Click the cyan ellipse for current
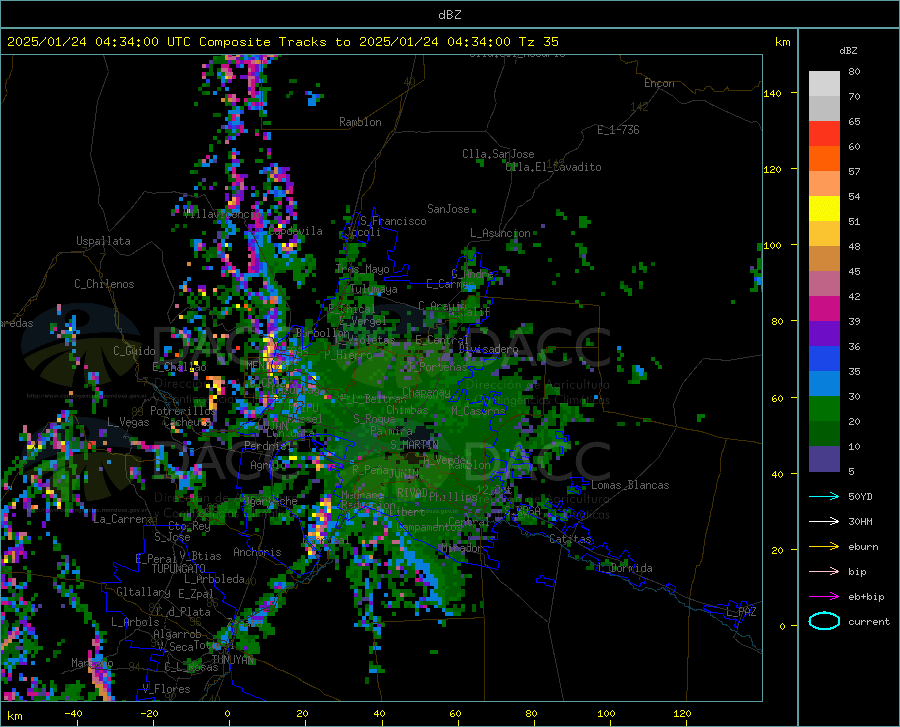900x727 pixels. coord(824,621)
